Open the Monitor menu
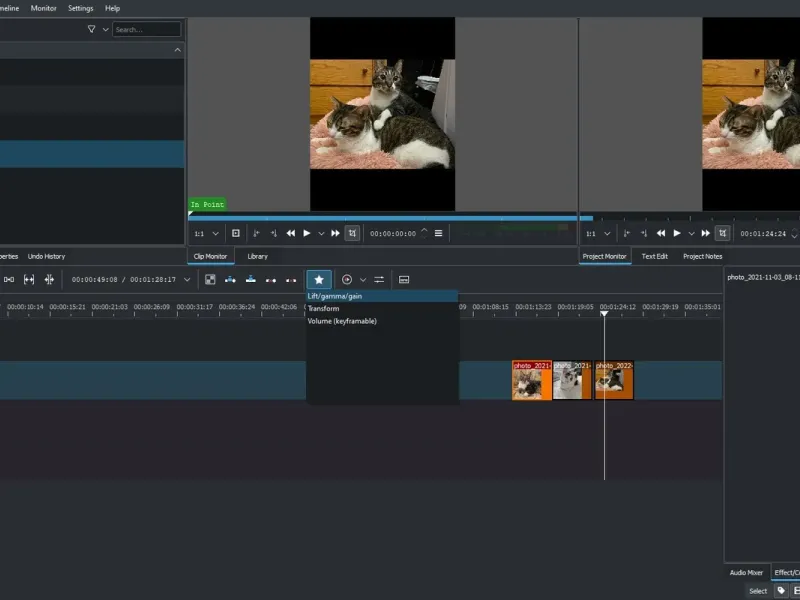800x600 pixels. pyautogui.click(x=43, y=8)
